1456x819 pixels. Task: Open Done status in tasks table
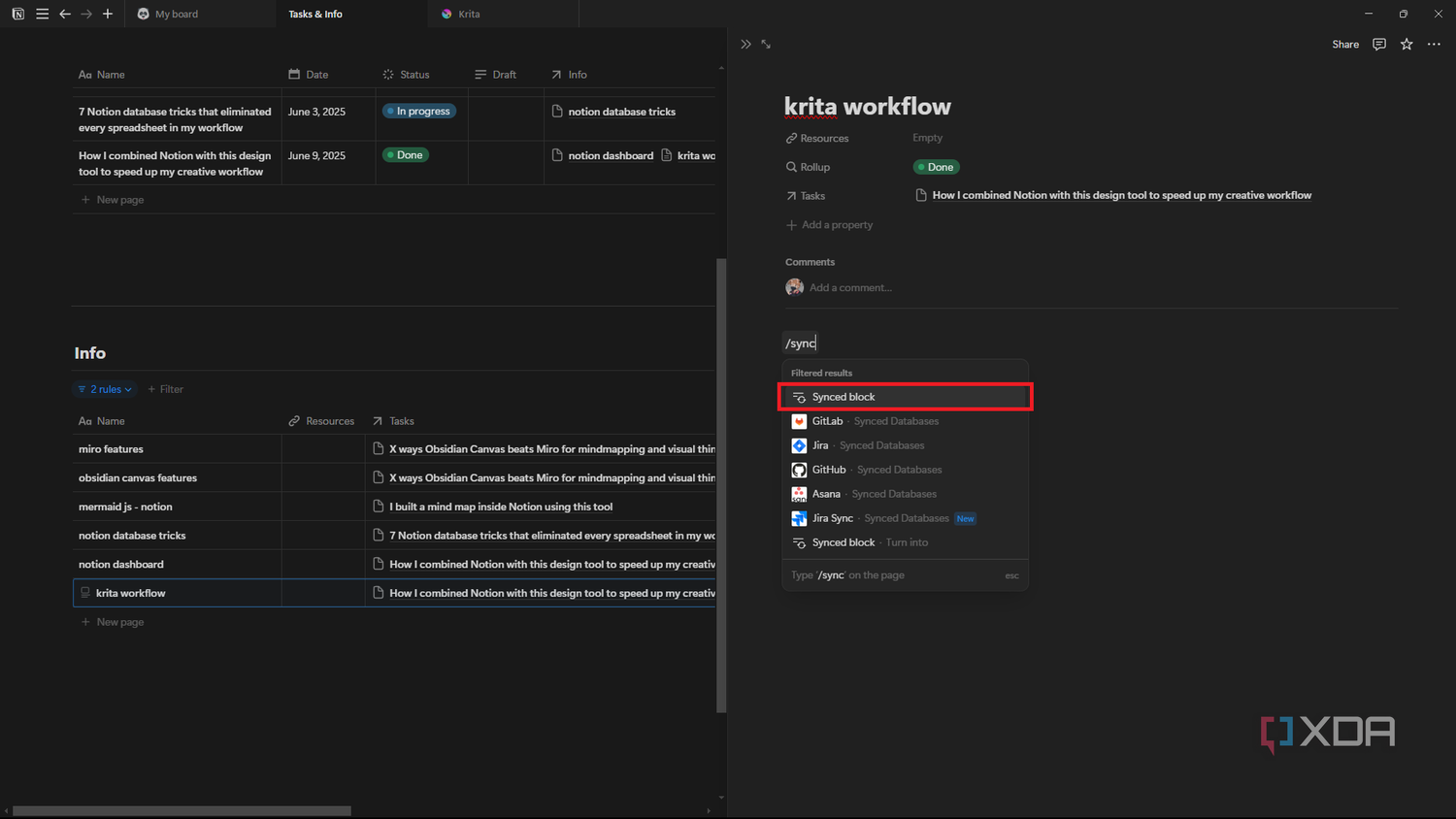(406, 155)
